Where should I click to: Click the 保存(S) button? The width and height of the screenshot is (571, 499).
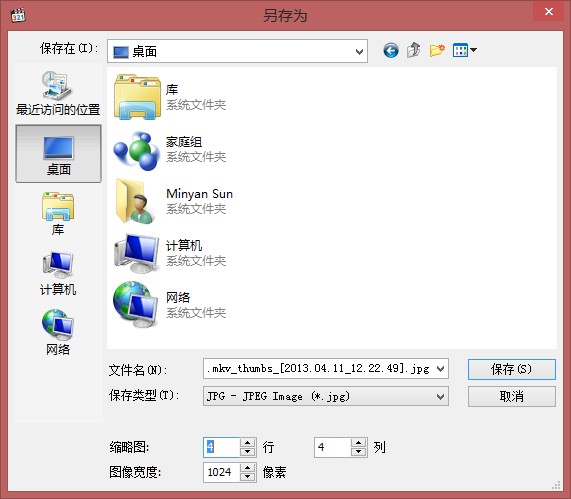[512, 369]
